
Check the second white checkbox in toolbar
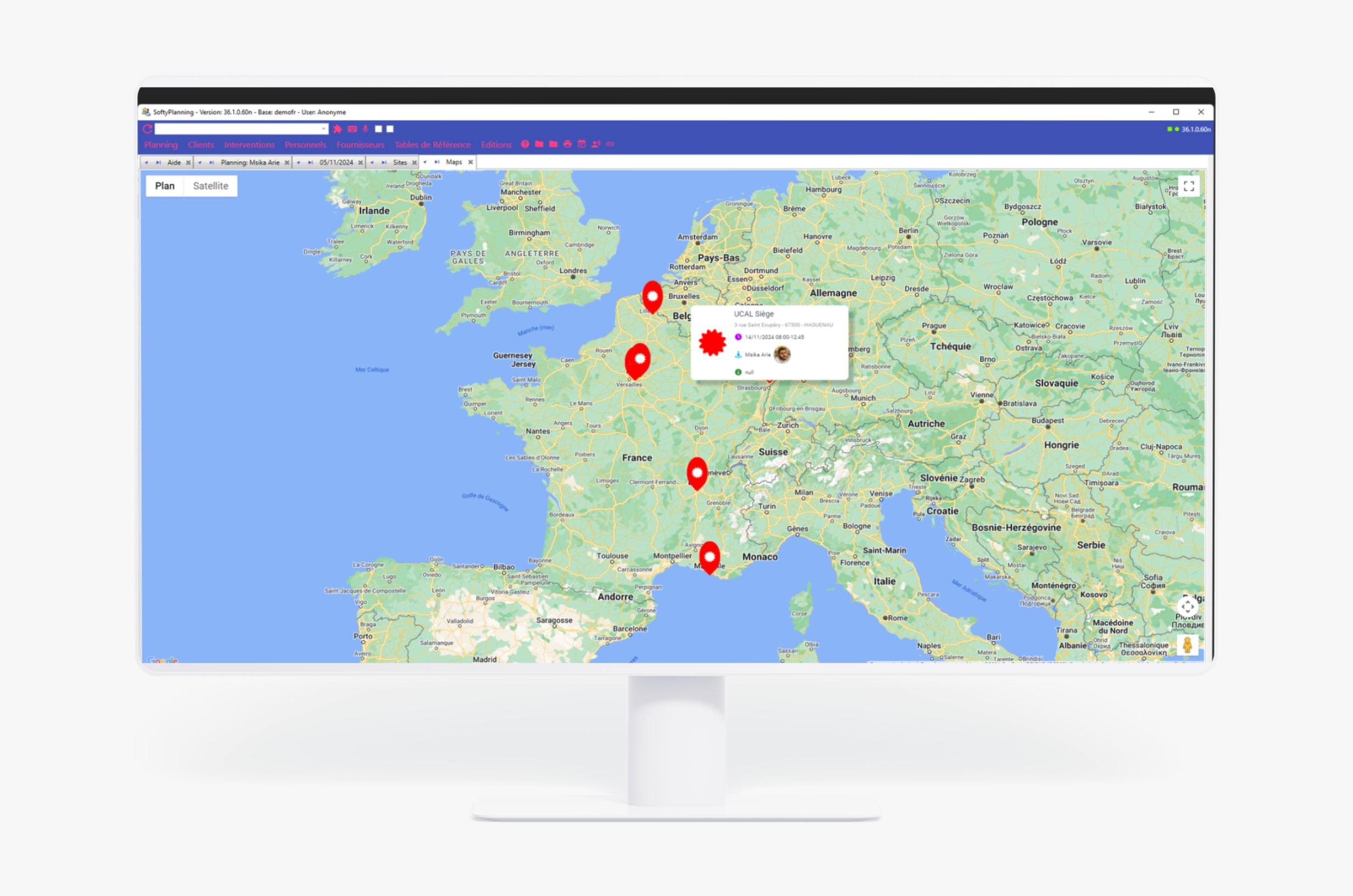click(x=390, y=129)
